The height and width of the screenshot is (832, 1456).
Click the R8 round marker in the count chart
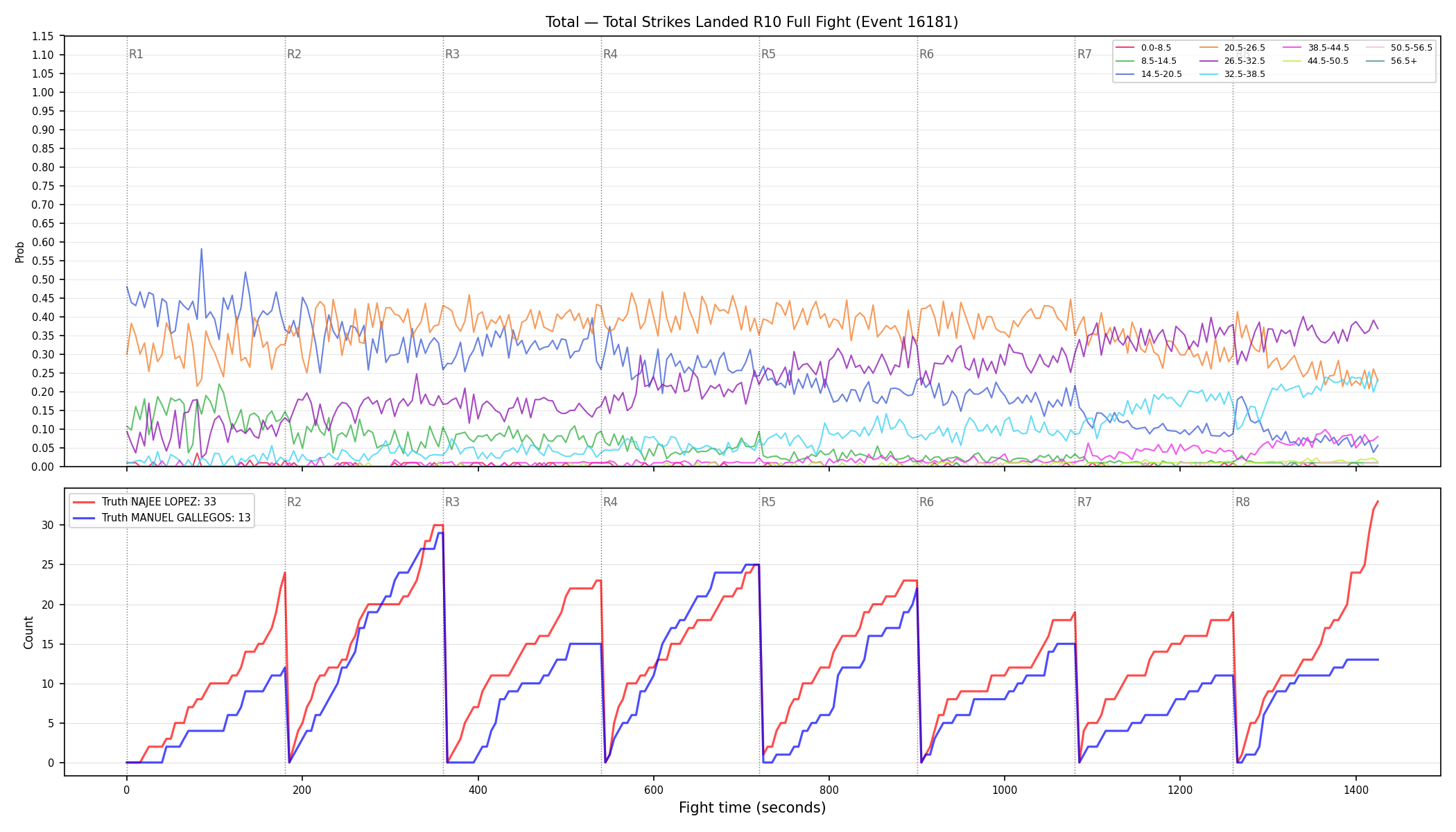(1242, 502)
